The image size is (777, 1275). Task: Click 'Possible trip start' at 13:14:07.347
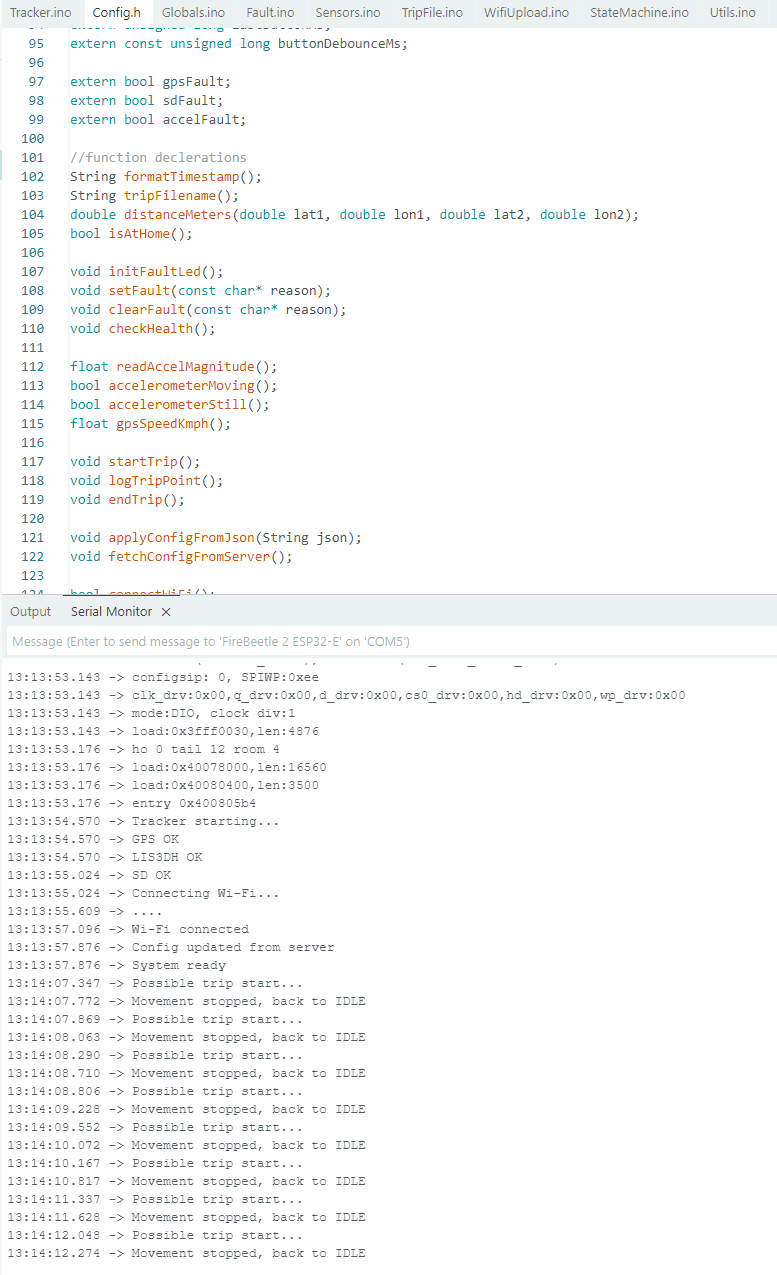[155, 983]
